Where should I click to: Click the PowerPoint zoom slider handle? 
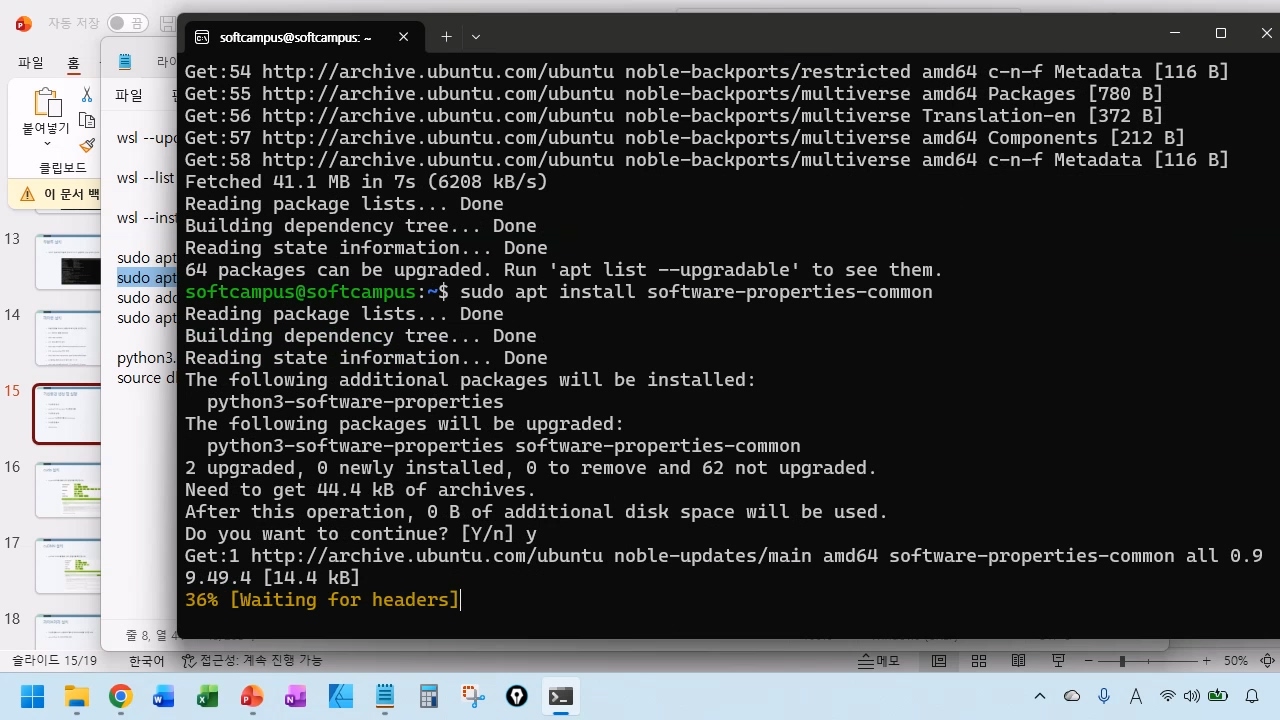pos(1122,661)
